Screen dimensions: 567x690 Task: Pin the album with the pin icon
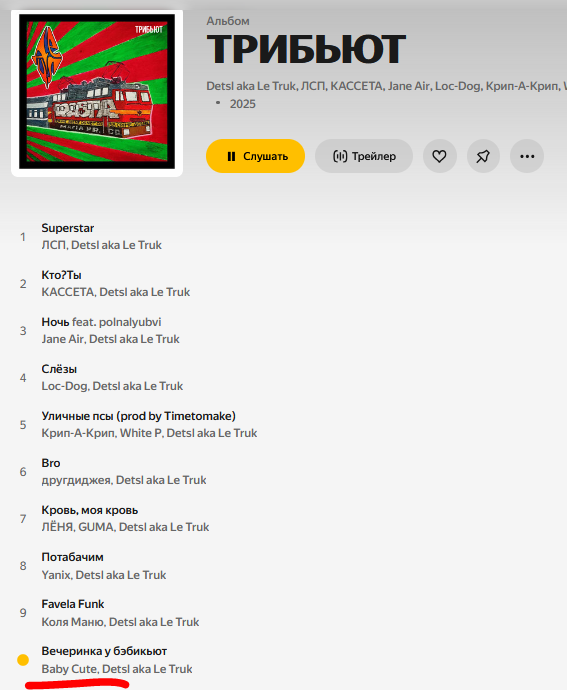click(x=483, y=156)
